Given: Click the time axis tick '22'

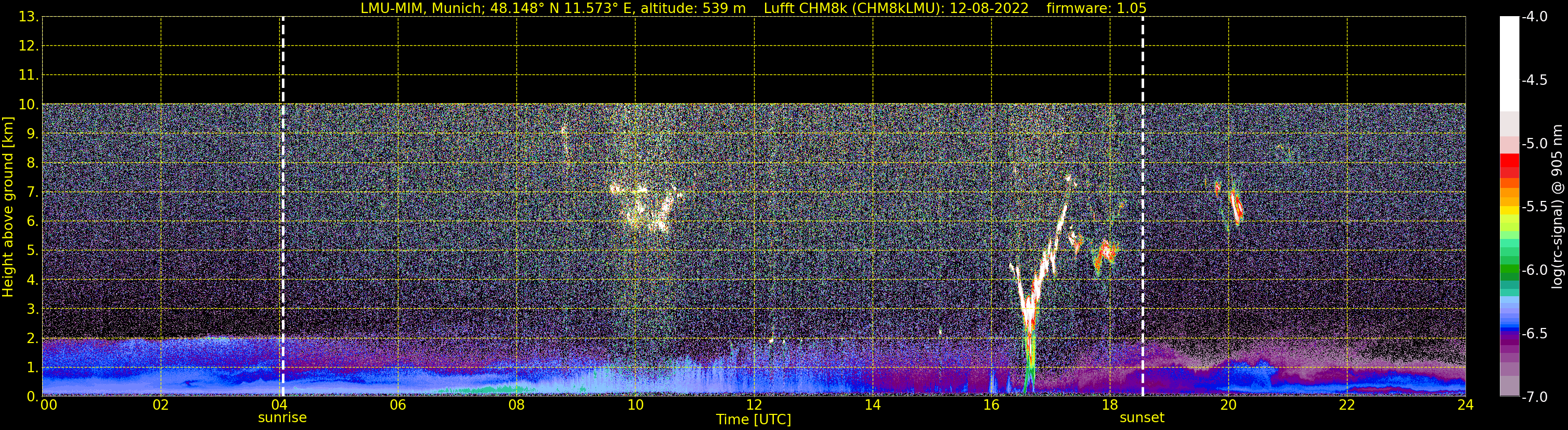Looking at the screenshot, I should coord(1347,405).
